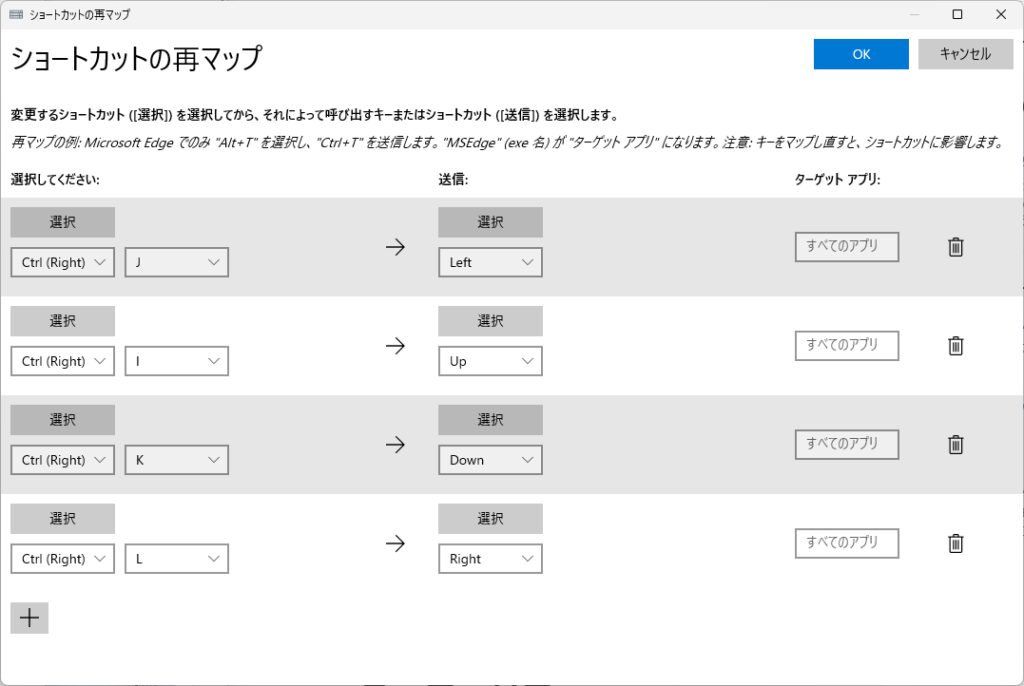Maximize the ショートカットの再マップ window

[x=957, y=14]
